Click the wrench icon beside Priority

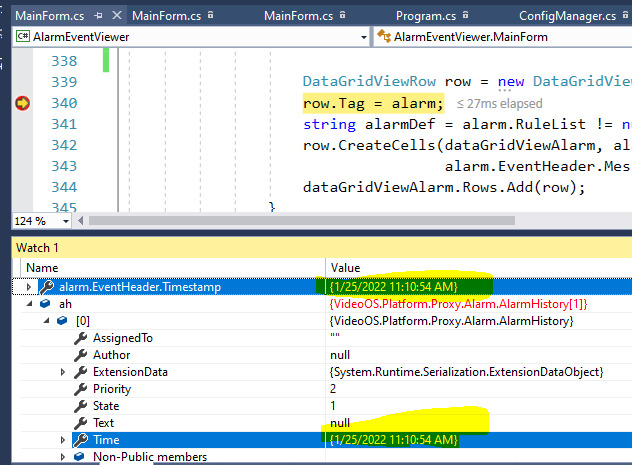click(80, 389)
